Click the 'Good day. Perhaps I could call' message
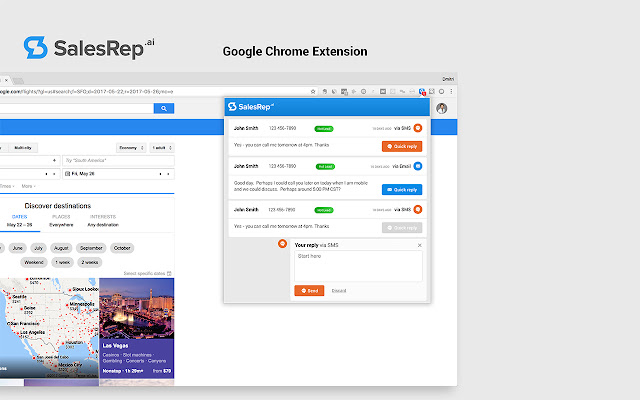 point(301,186)
